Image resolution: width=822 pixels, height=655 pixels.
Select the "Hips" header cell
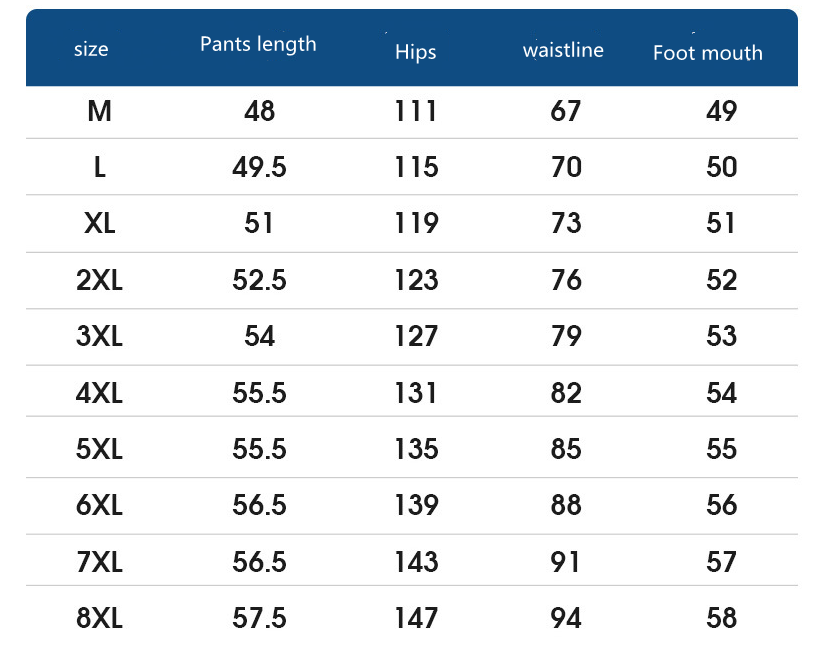(415, 52)
